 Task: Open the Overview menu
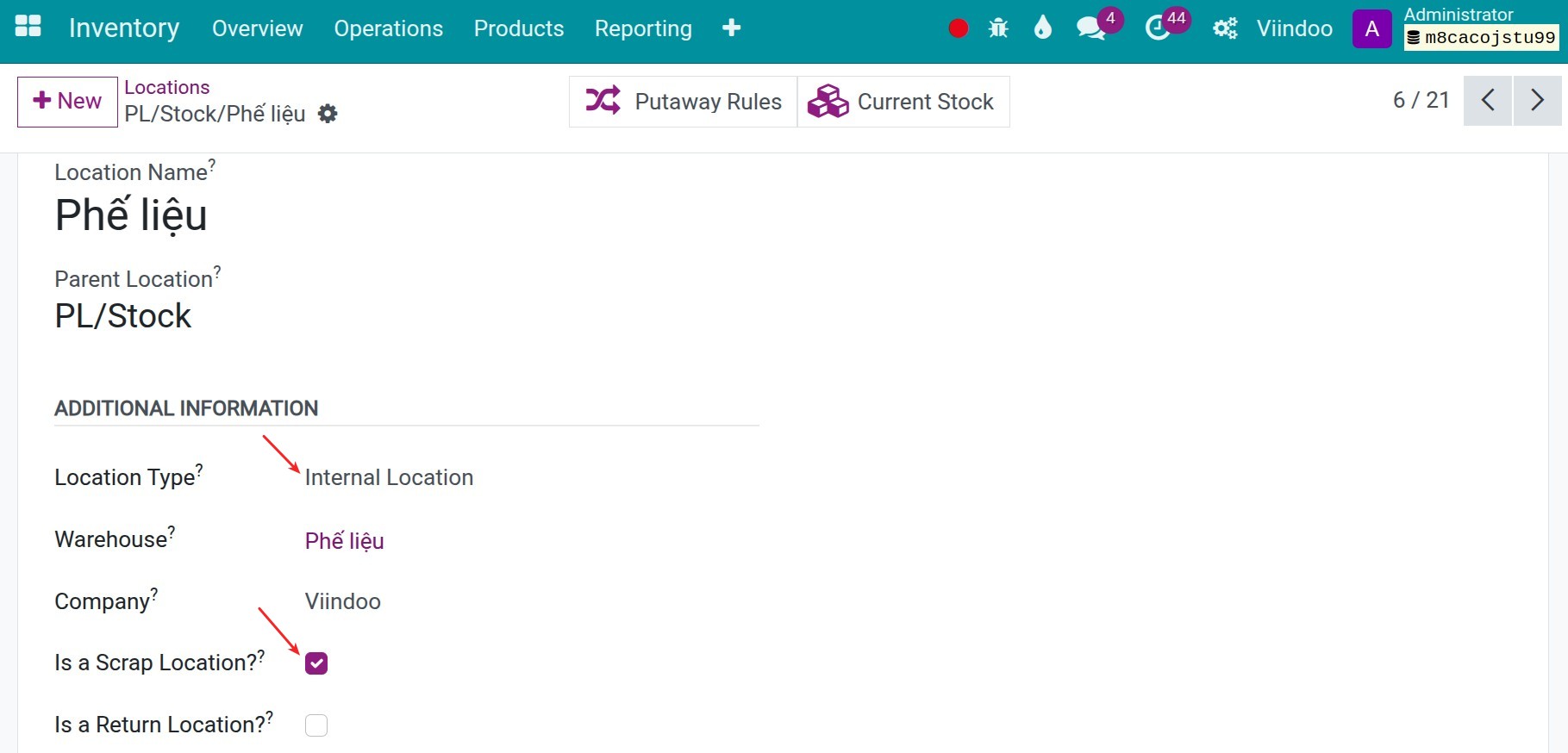(x=258, y=28)
